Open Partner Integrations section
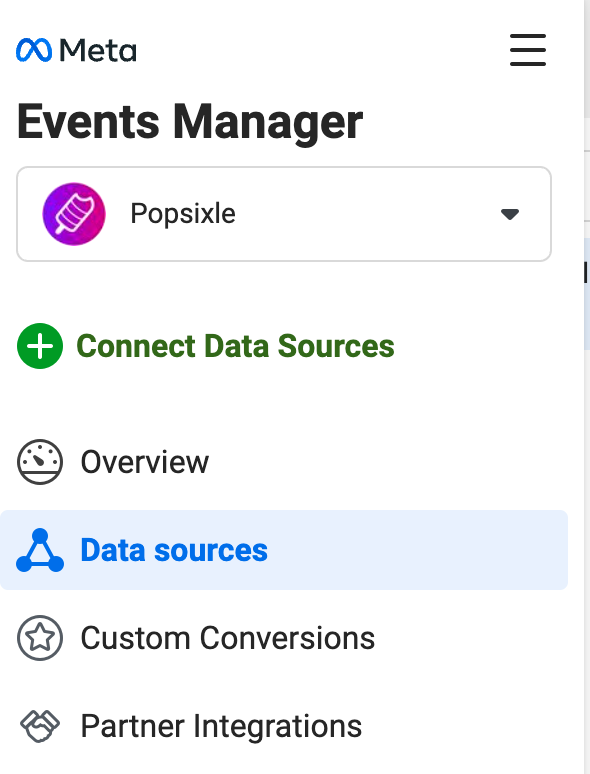 tap(284, 726)
